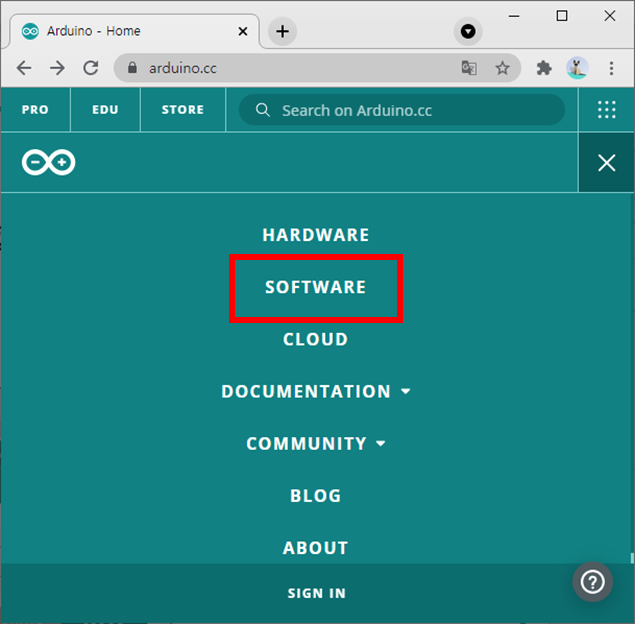Go to the BLOG page

click(x=316, y=496)
